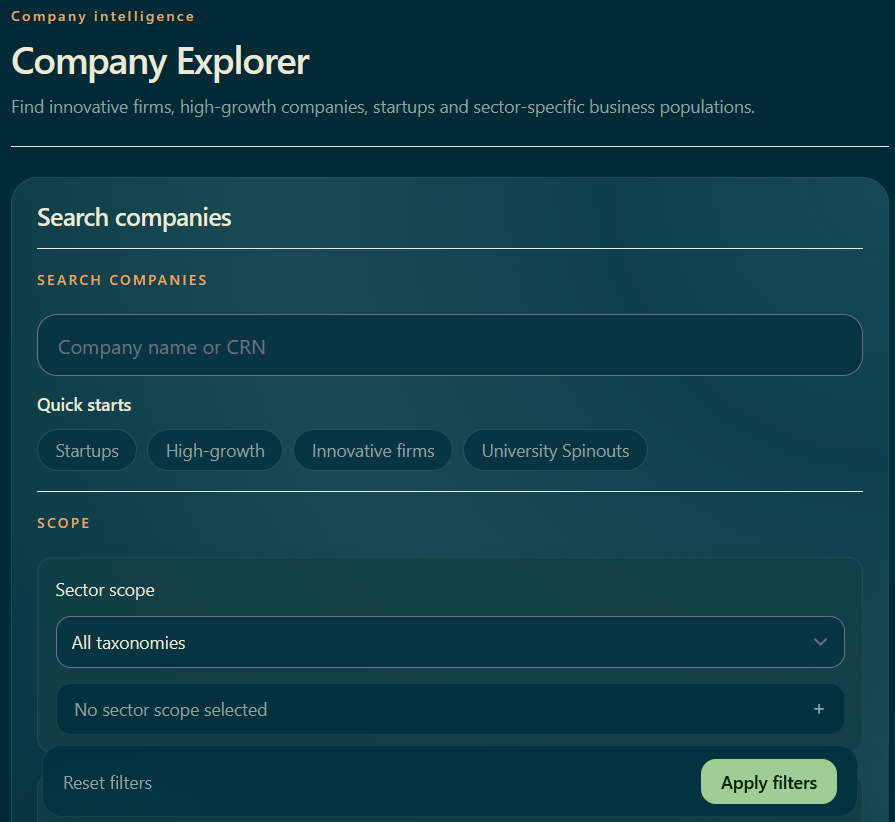Choose the Innovative firms quick start
Image resolution: width=895 pixels, height=822 pixels.
[373, 450]
